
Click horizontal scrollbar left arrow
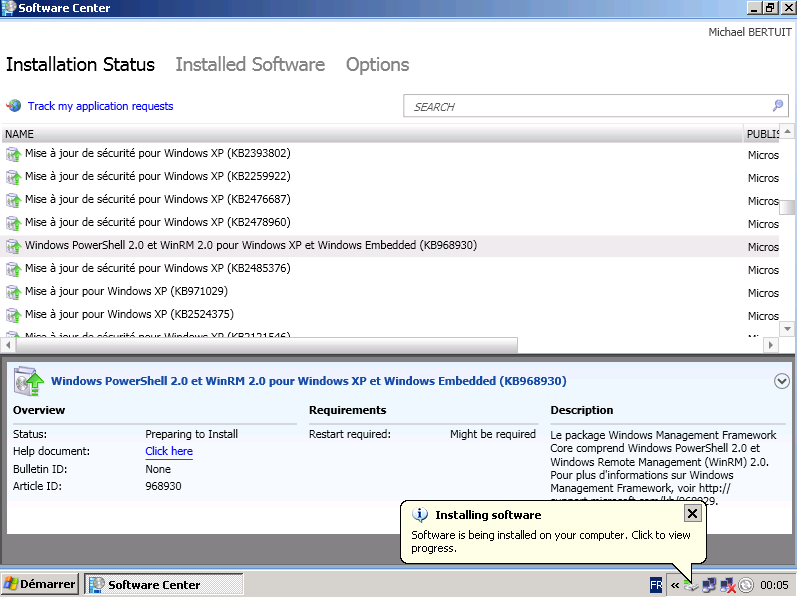click(8, 345)
